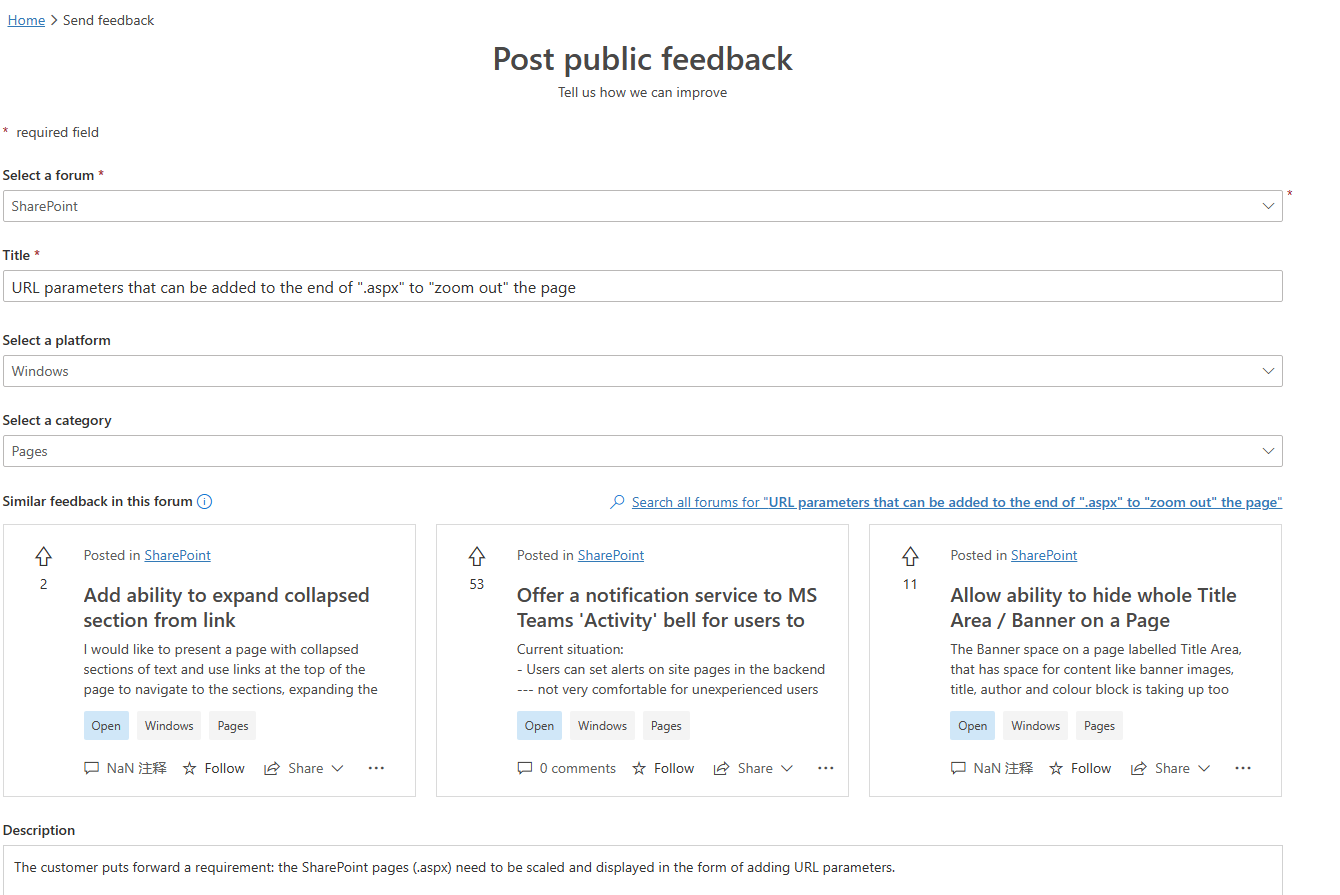The width and height of the screenshot is (1340, 895).
Task: Open Share menu on 'expand collapsed section' card
Action: pos(304,768)
